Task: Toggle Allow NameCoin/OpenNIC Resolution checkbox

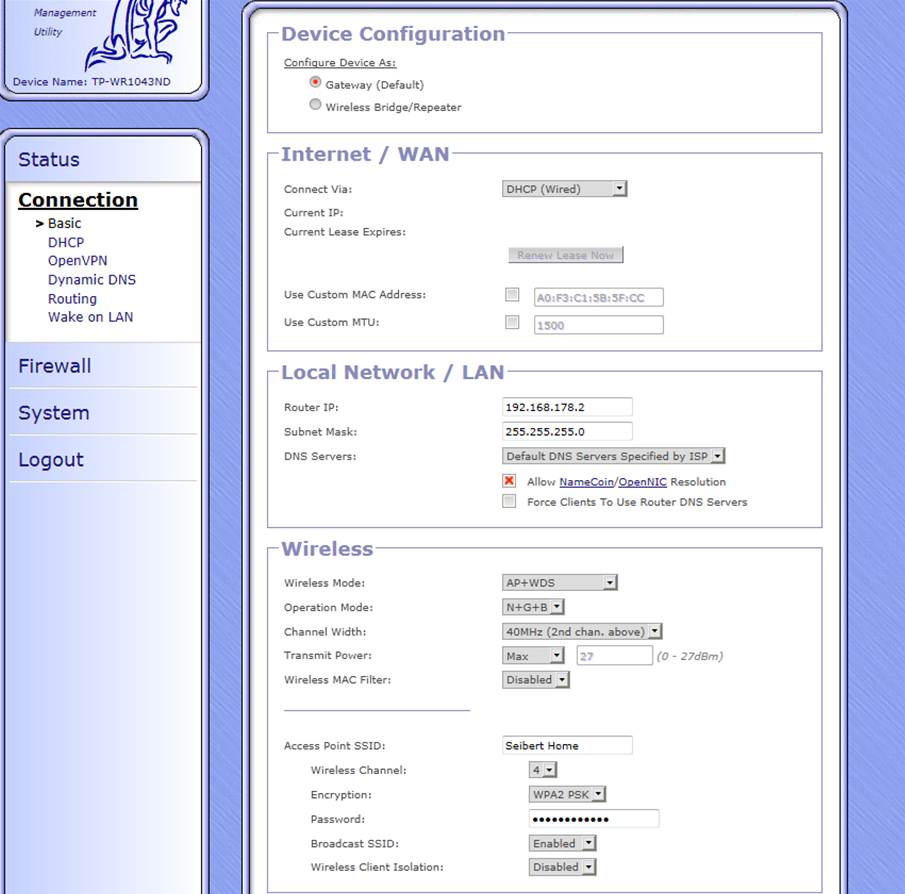Action: pyautogui.click(x=509, y=481)
